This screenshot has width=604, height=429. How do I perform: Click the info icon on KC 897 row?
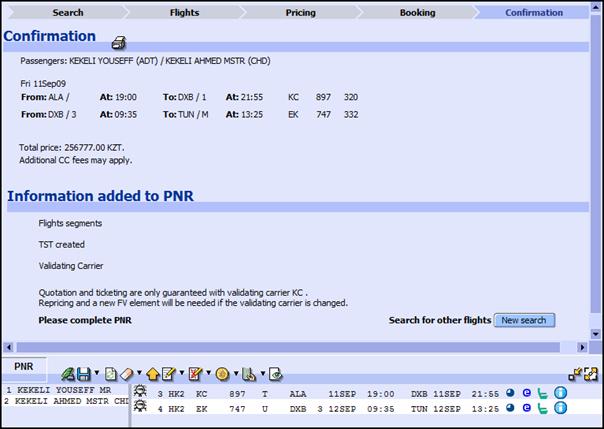[560, 393]
